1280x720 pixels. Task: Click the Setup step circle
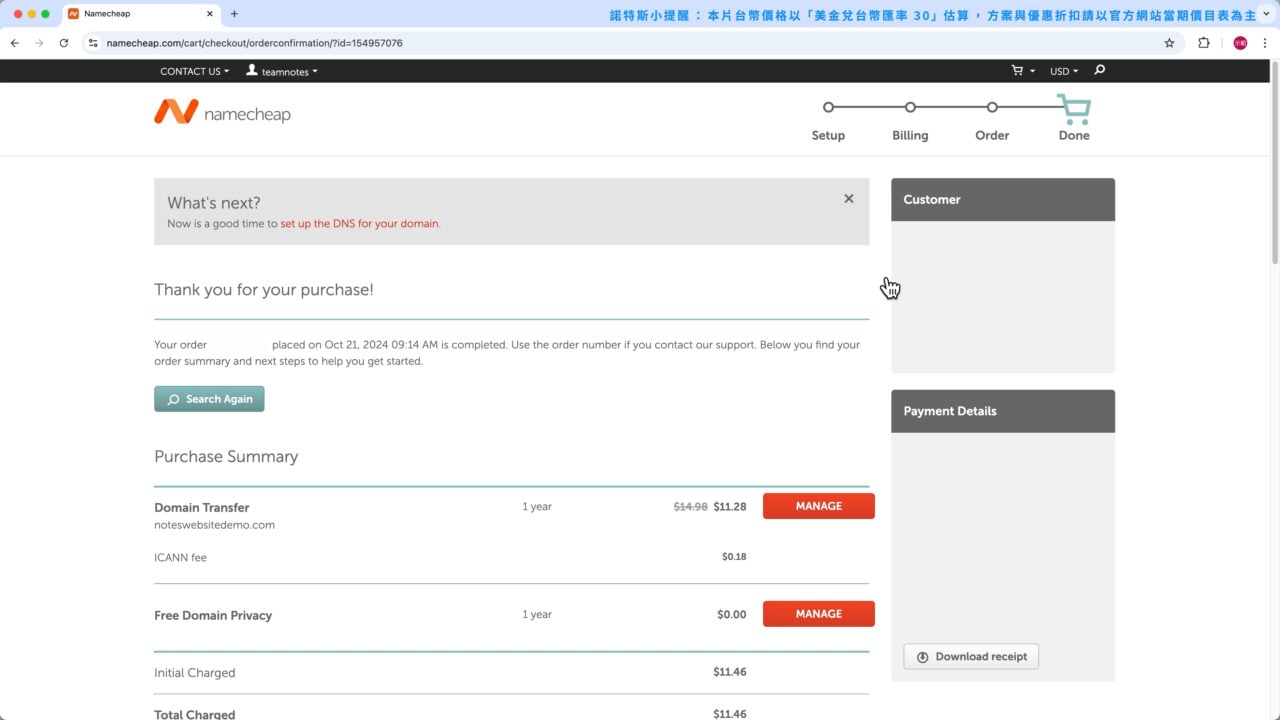(x=828, y=107)
